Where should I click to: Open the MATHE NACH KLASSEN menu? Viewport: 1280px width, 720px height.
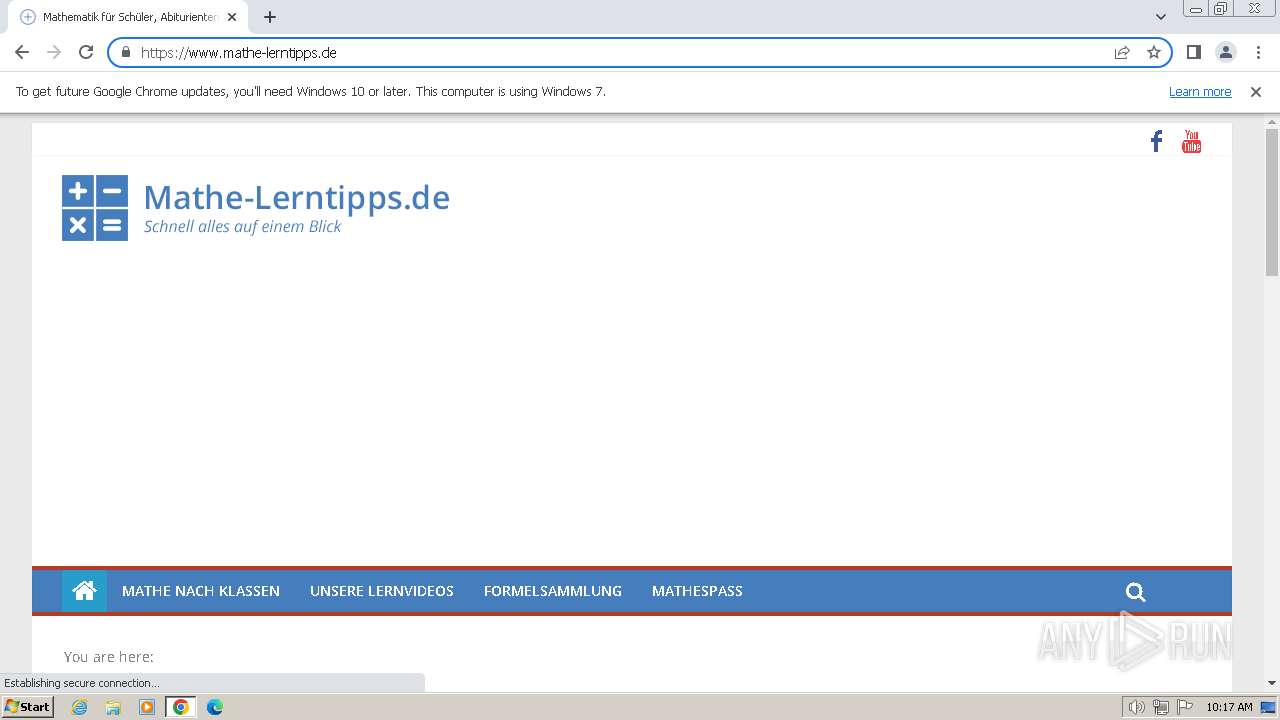[x=201, y=591]
